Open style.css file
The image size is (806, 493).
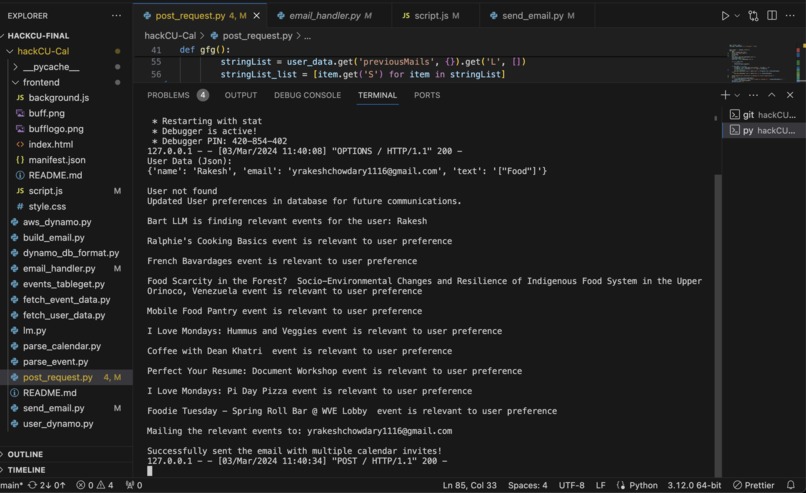click(47, 206)
